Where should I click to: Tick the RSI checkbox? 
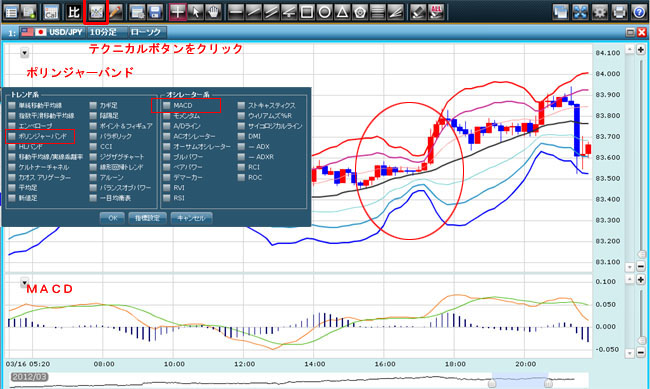(x=166, y=198)
